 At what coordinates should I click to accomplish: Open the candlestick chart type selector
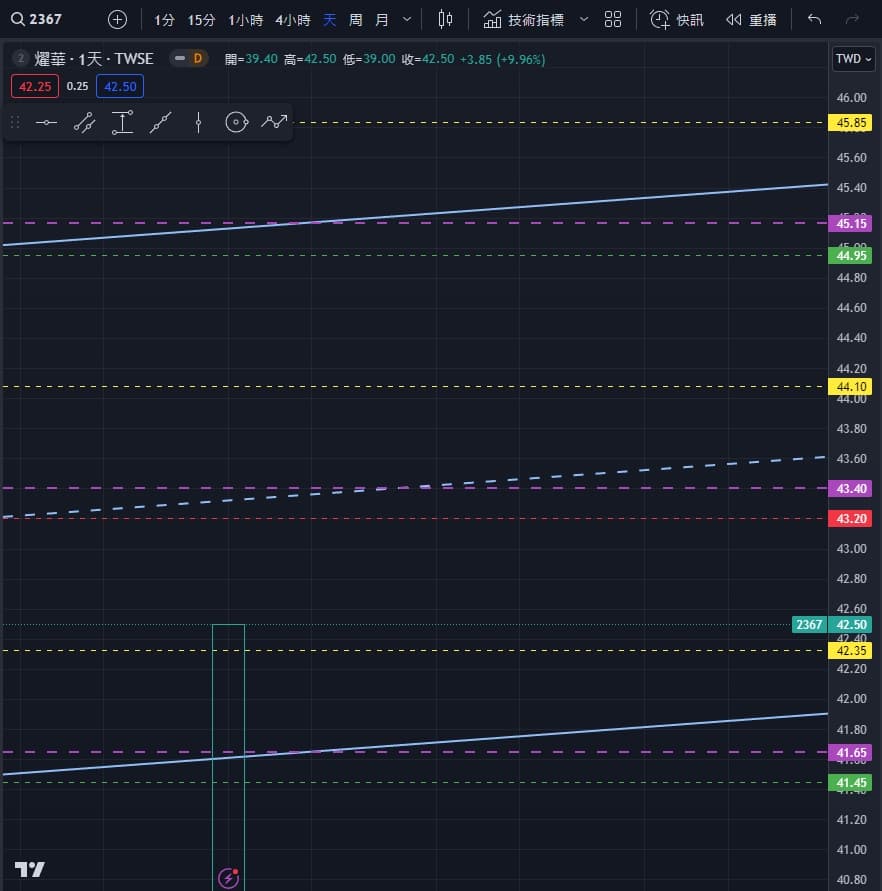click(x=446, y=19)
